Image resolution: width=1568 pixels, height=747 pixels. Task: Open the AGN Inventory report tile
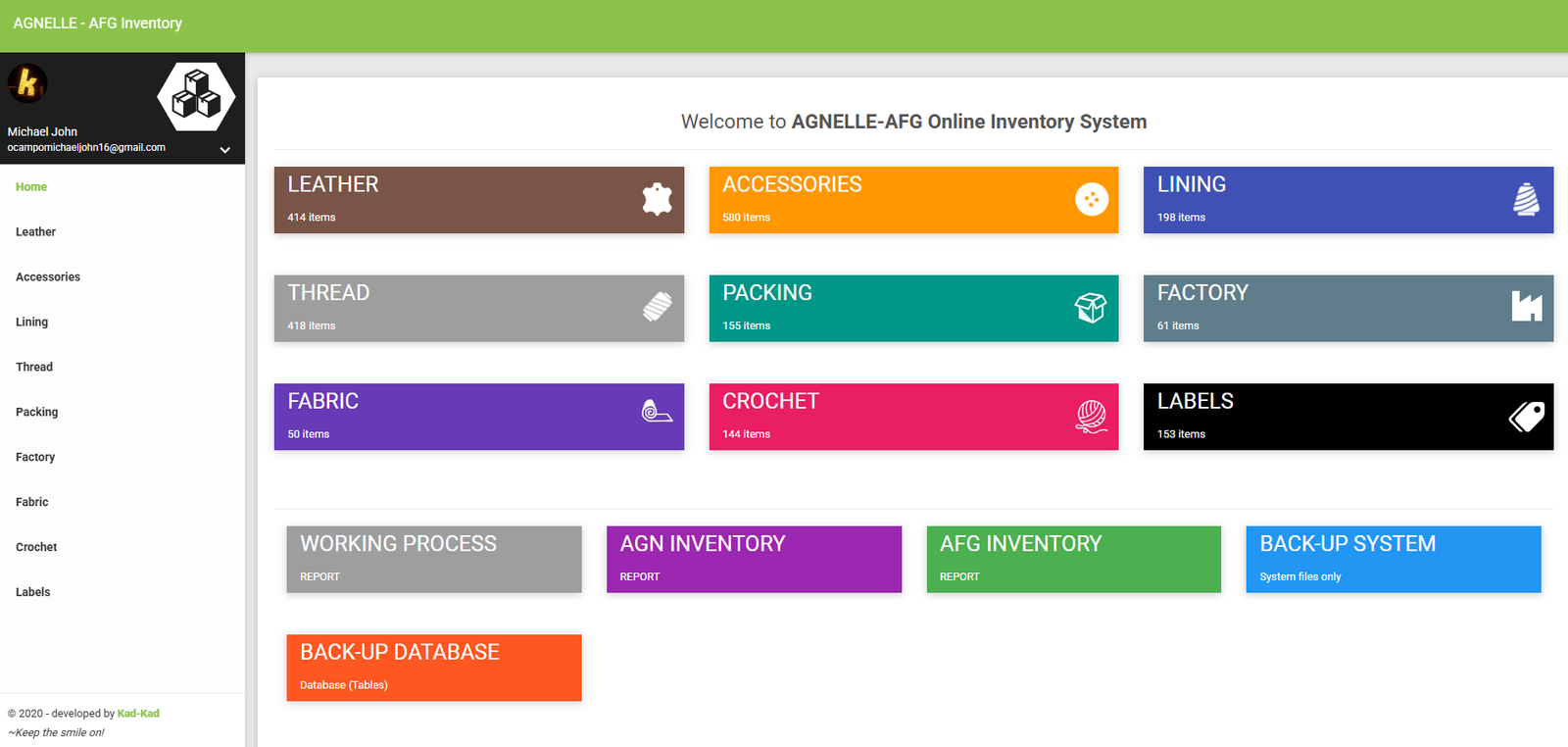[753, 559]
